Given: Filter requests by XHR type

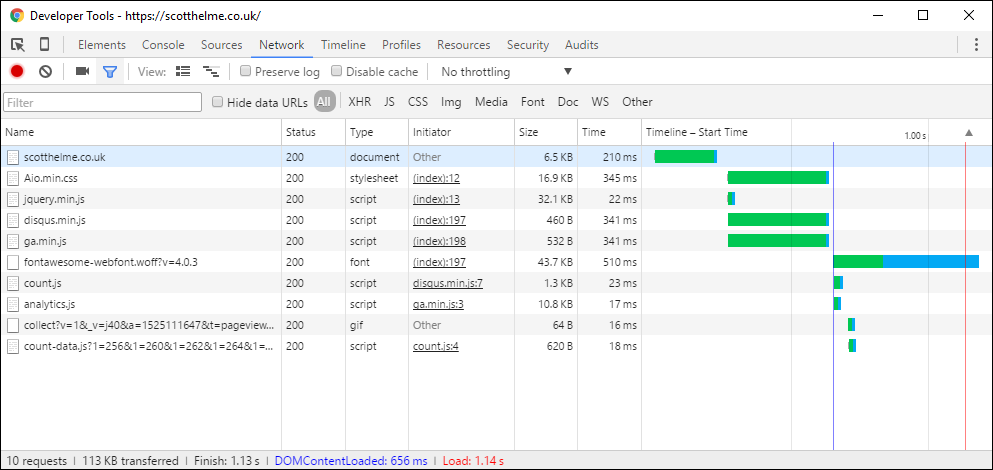Looking at the screenshot, I should point(359,102).
